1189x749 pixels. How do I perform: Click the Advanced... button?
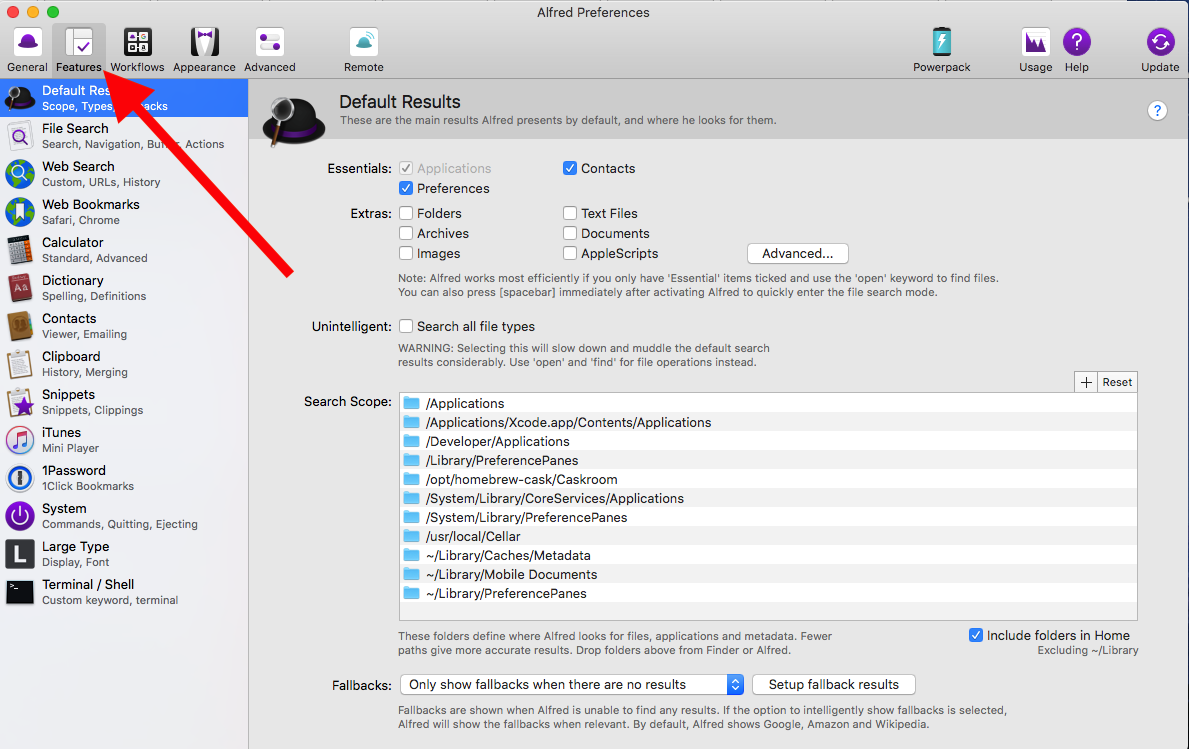click(x=798, y=253)
